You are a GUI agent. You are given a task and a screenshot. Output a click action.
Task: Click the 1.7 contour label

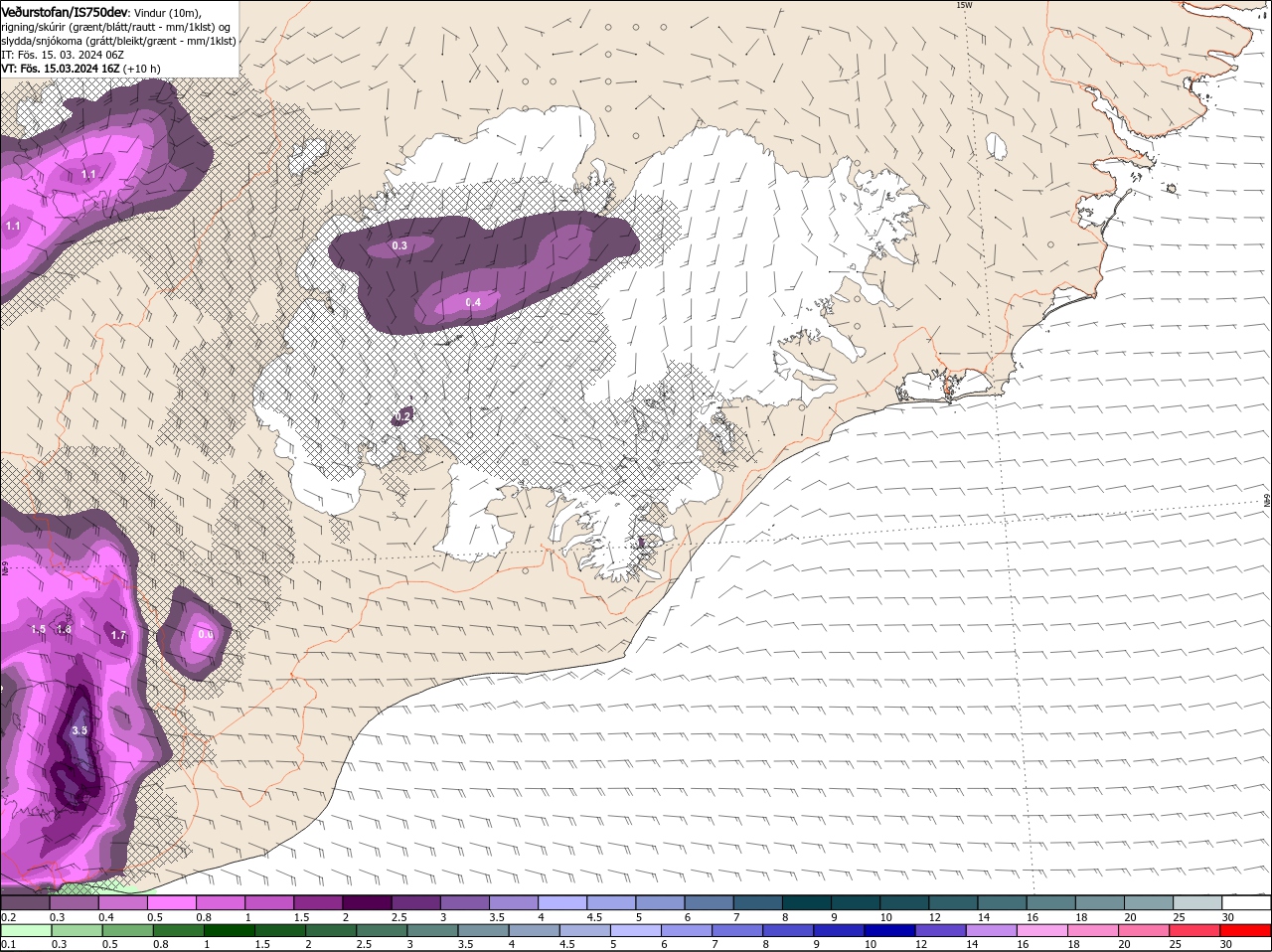pos(118,635)
